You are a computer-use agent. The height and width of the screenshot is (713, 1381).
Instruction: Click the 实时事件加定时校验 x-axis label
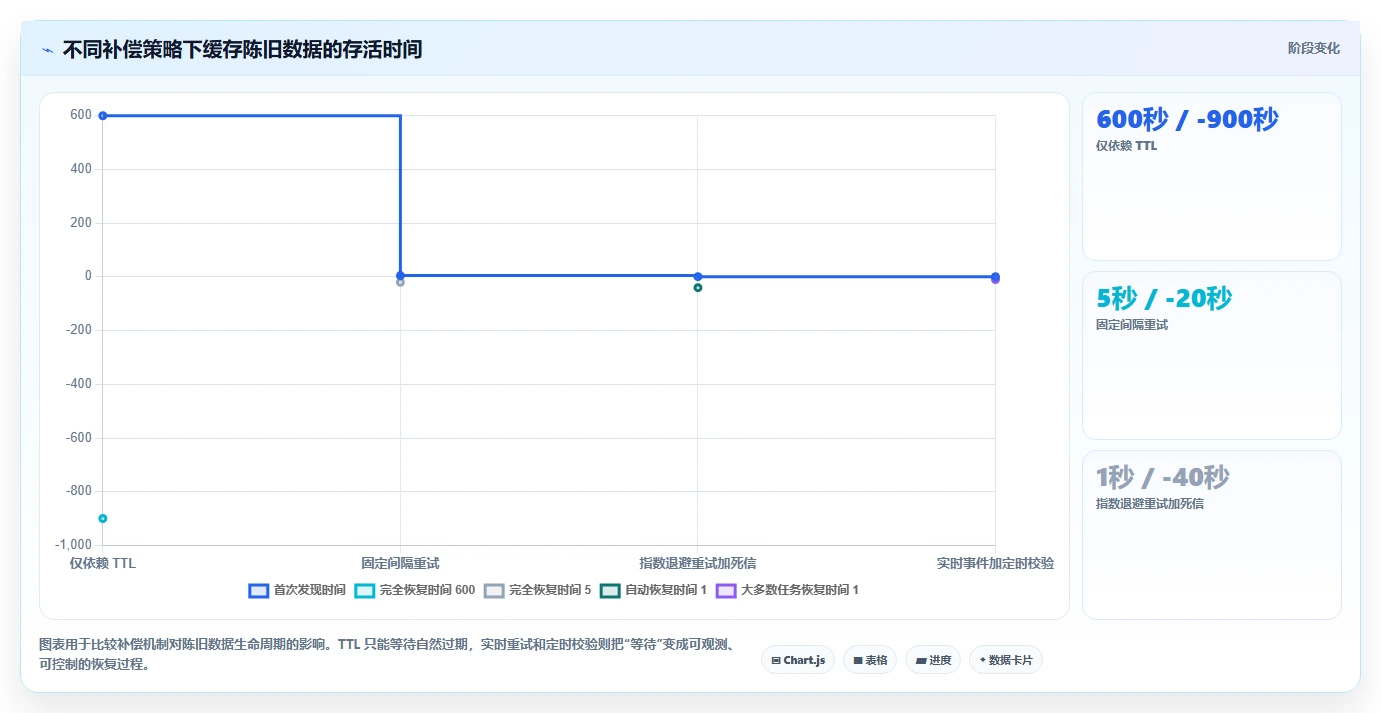point(995,563)
